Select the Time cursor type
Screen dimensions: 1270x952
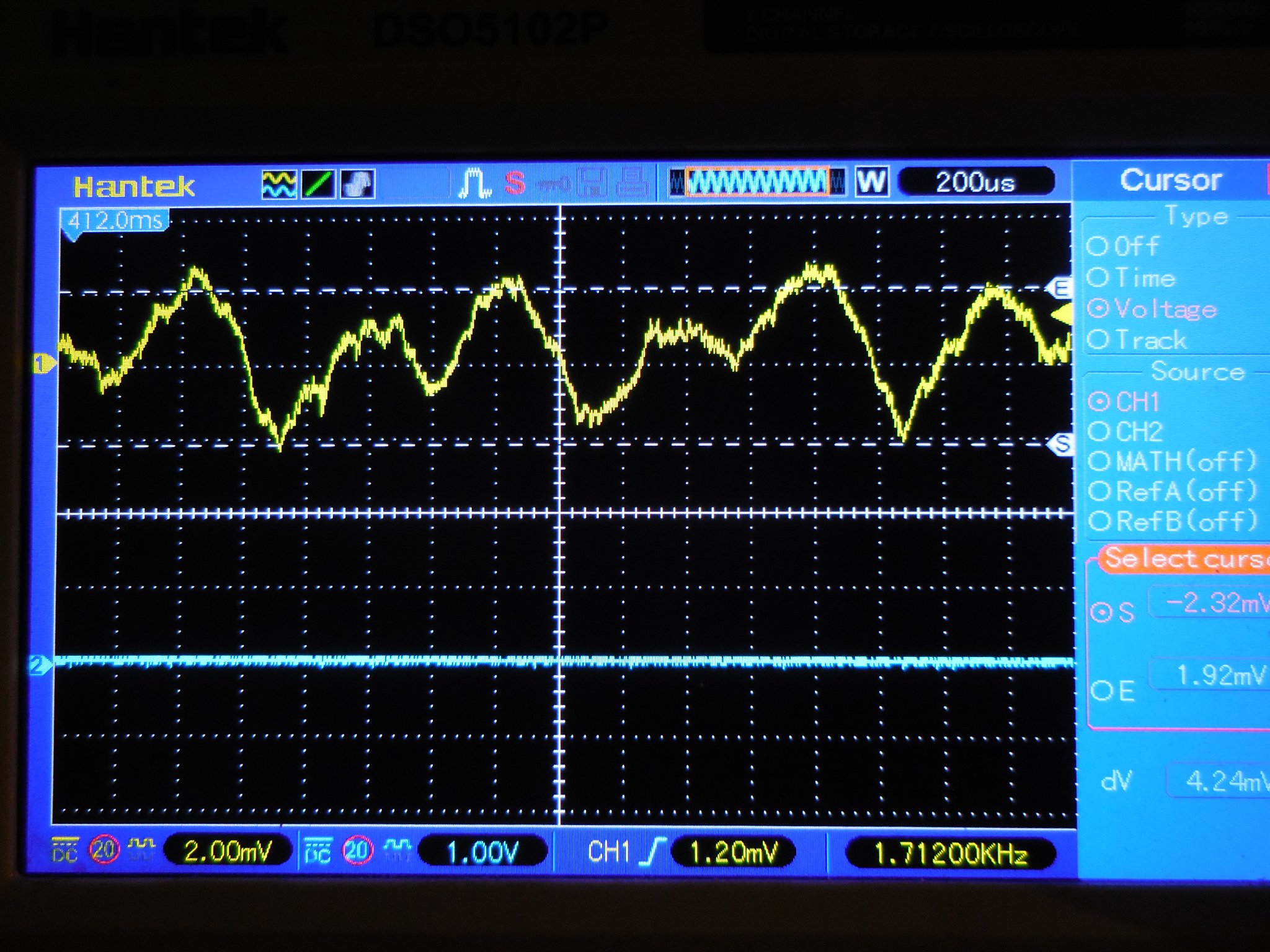click(1131, 278)
